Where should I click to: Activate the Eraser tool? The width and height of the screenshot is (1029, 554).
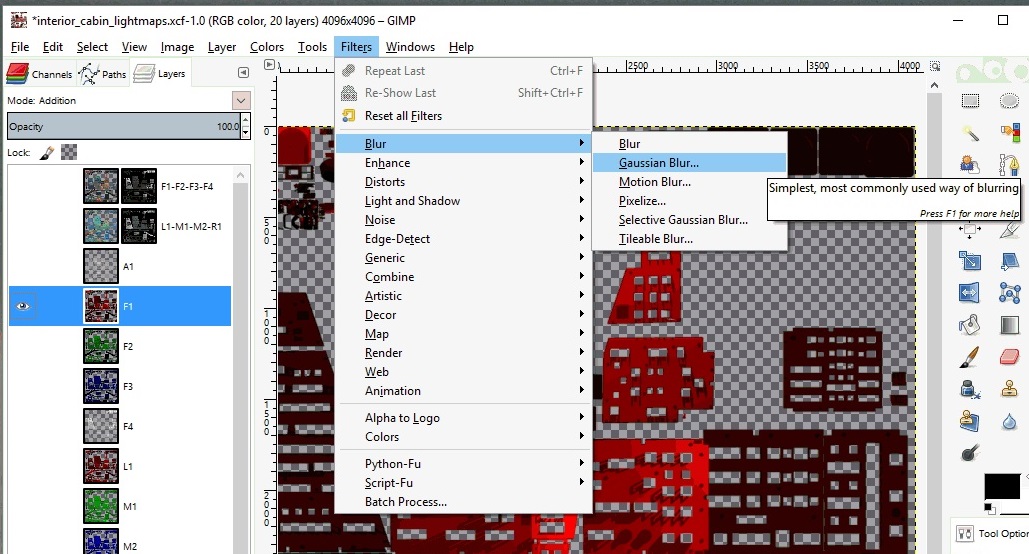point(1009,357)
